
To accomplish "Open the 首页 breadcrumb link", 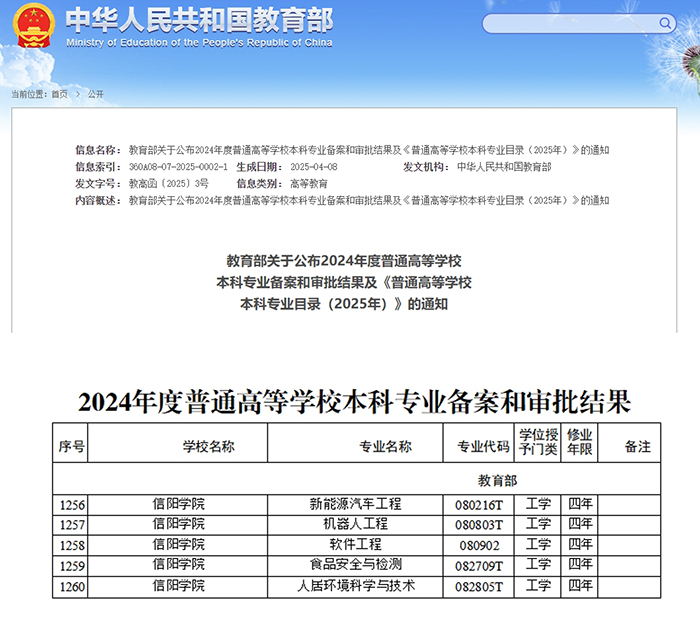I will click(x=60, y=94).
